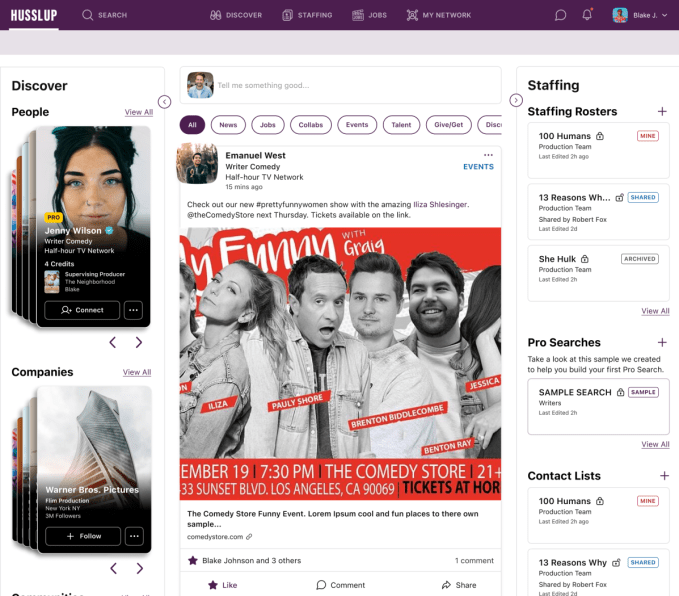Select the Talent feed filter
This screenshot has height=596, width=679.
[x=401, y=125]
